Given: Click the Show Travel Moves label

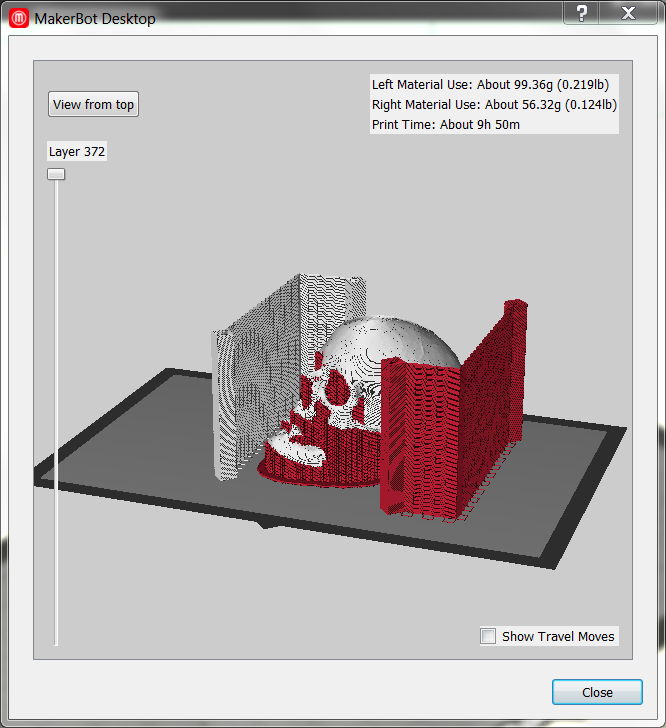Looking at the screenshot, I should coord(558,636).
